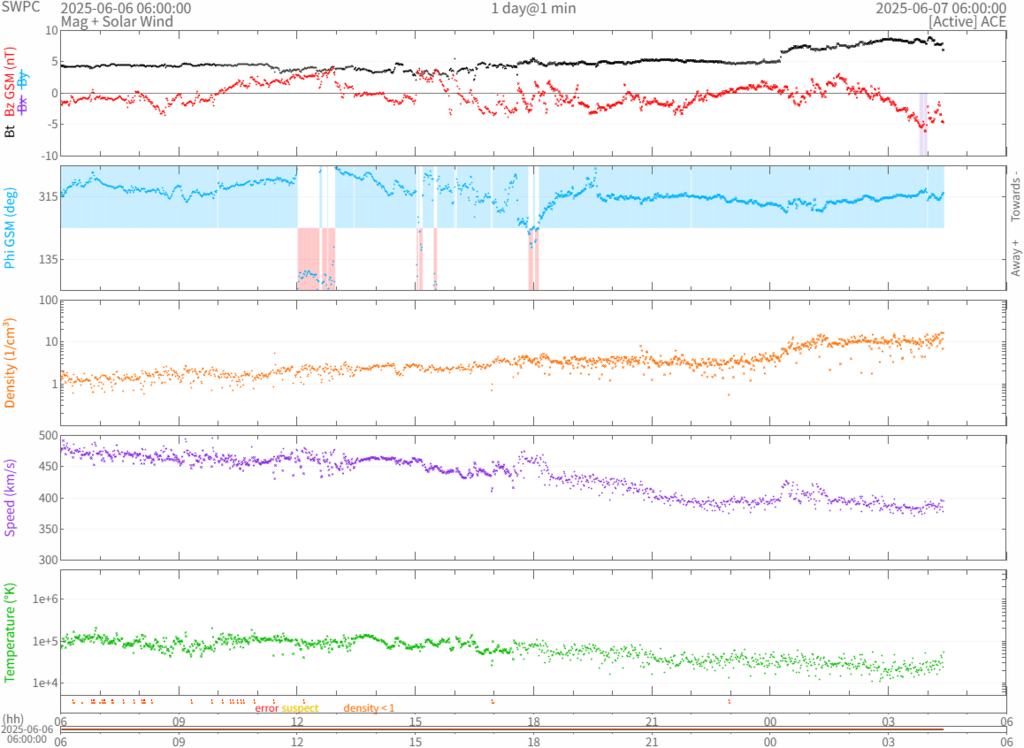Toggle the By series label
Image resolution: width=1024 pixels, height=748 pixels.
[22, 79]
